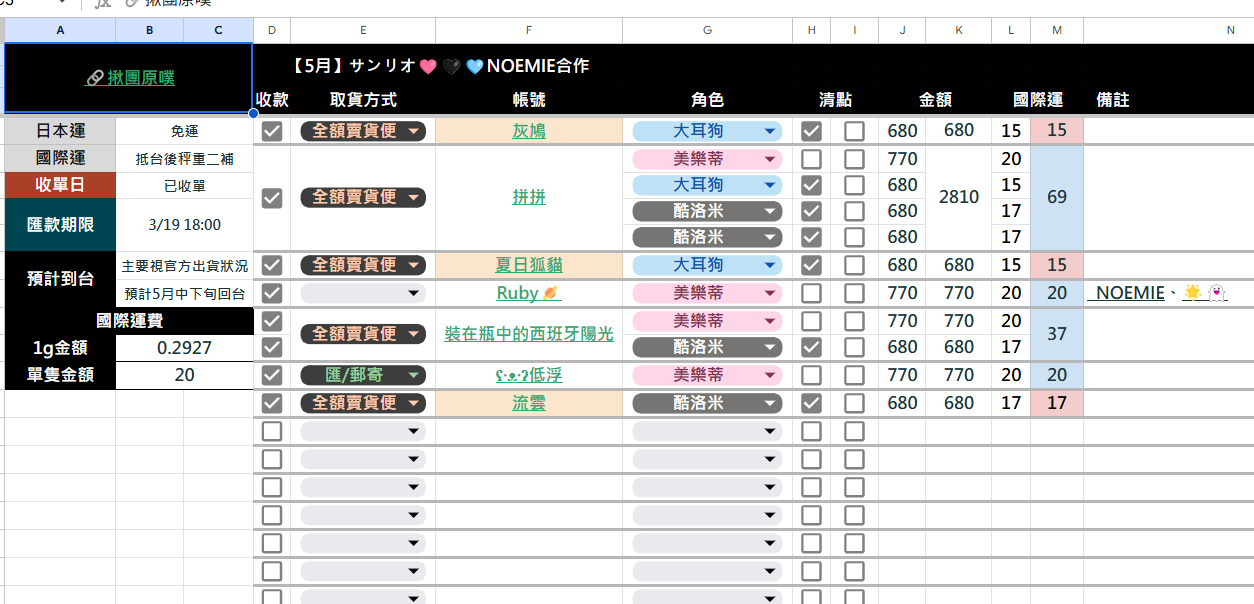Screen dimensions: 1254x604
Task: Click the 3/19 18:00 deadline cell
Action: [184, 225]
